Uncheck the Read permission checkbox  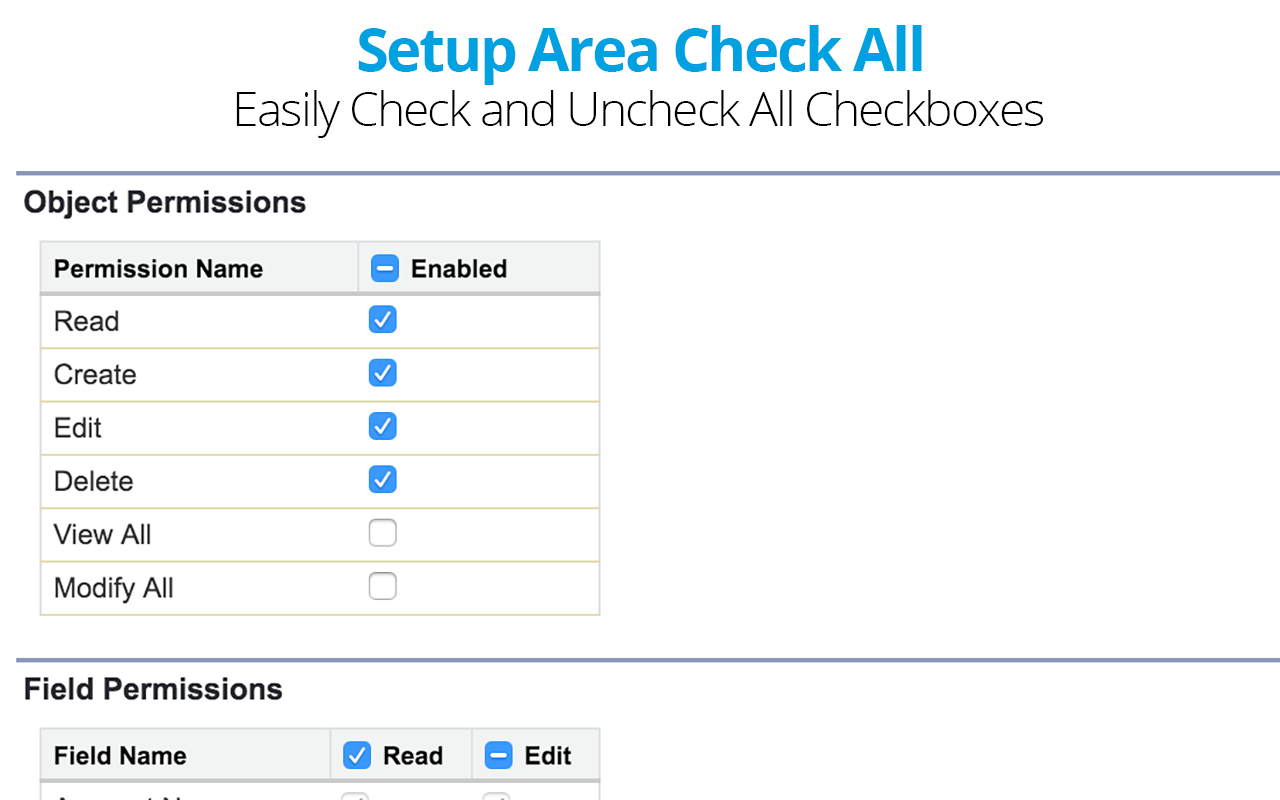tap(383, 320)
